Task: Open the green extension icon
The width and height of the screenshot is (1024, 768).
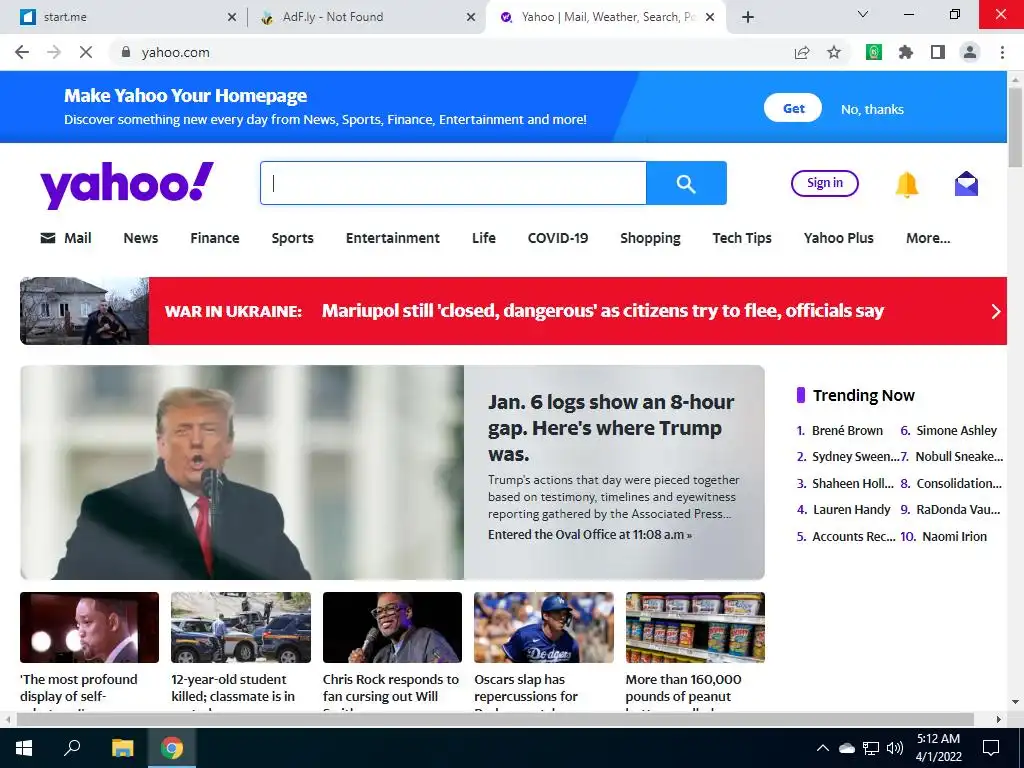Action: (x=874, y=52)
